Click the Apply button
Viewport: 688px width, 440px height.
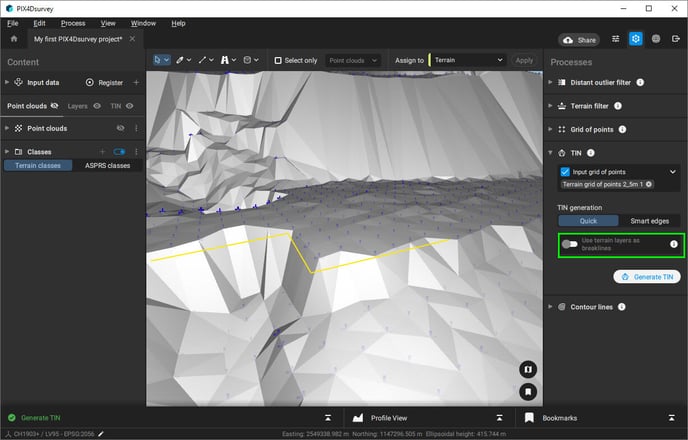click(x=524, y=60)
